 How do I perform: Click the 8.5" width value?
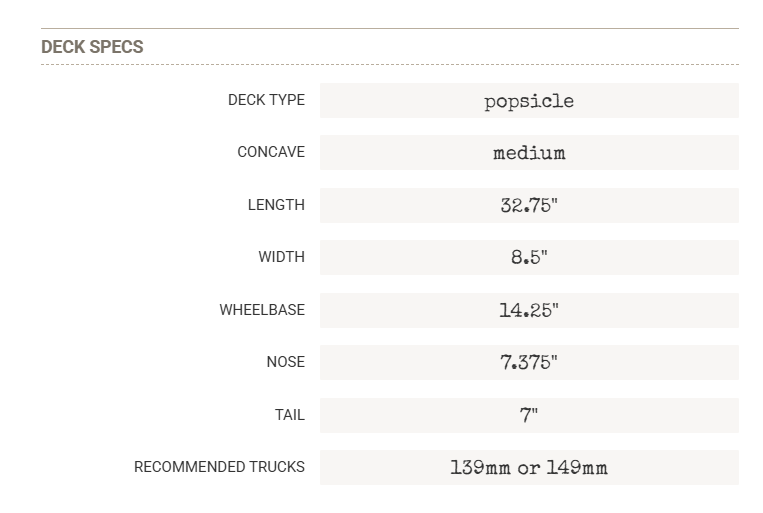[x=529, y=257]
